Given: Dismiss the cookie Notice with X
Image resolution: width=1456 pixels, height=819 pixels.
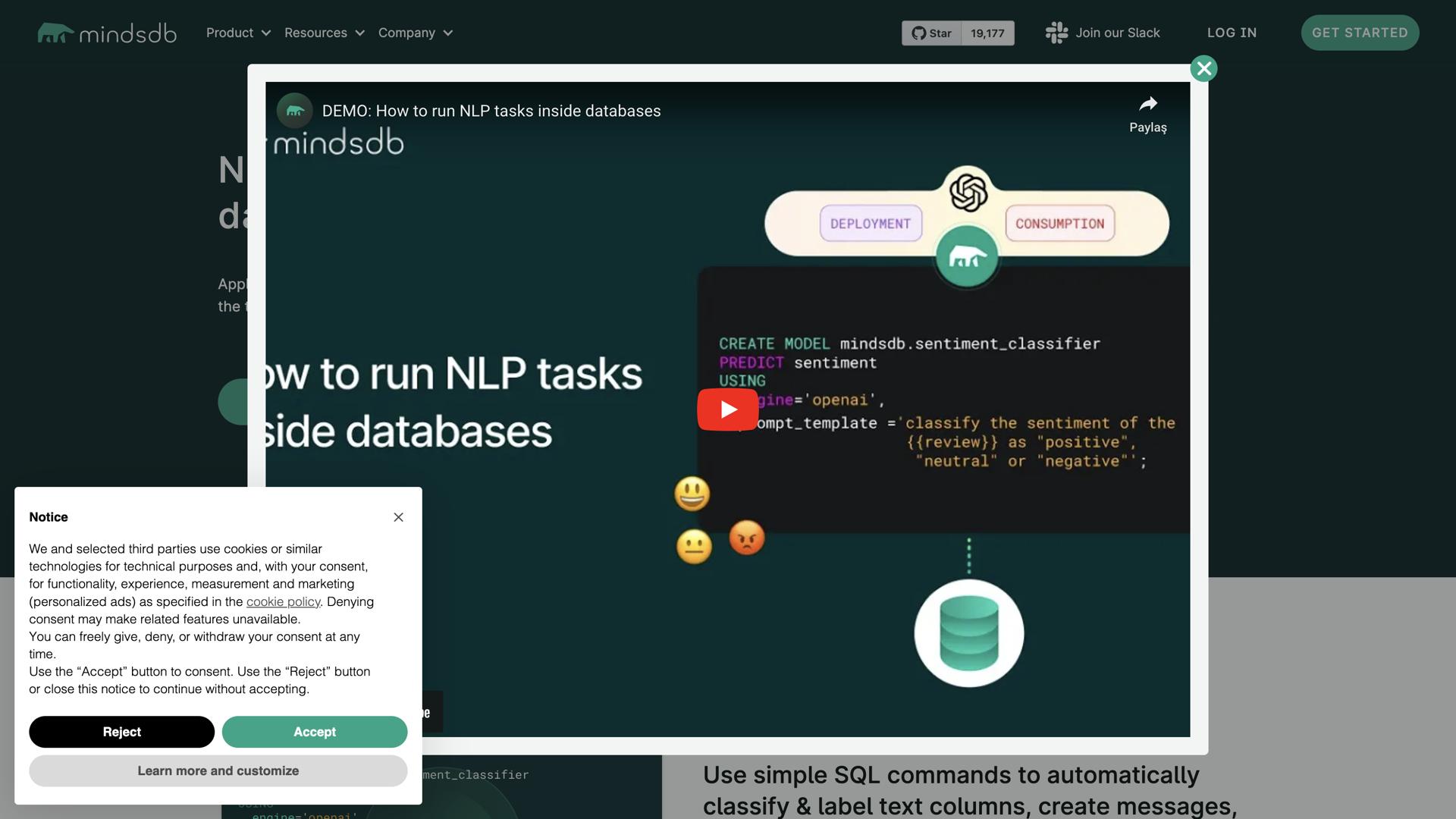Looking at the screenshot, I should [x=398, y=517].
